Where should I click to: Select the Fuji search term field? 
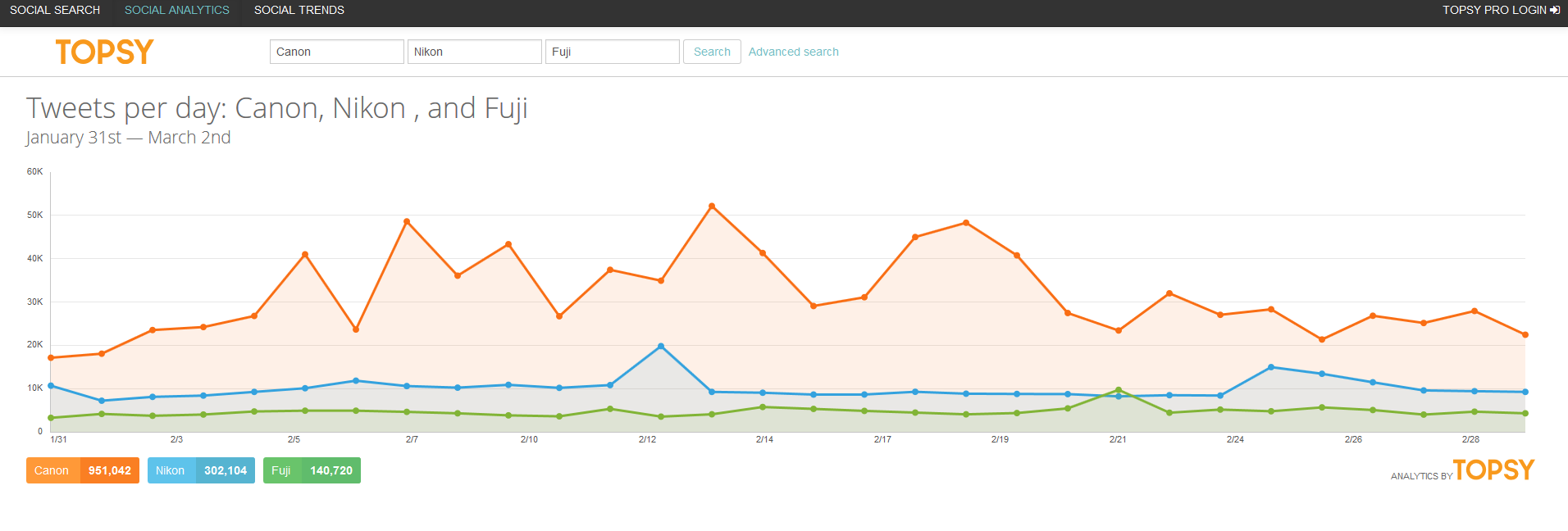coord(612,52)
